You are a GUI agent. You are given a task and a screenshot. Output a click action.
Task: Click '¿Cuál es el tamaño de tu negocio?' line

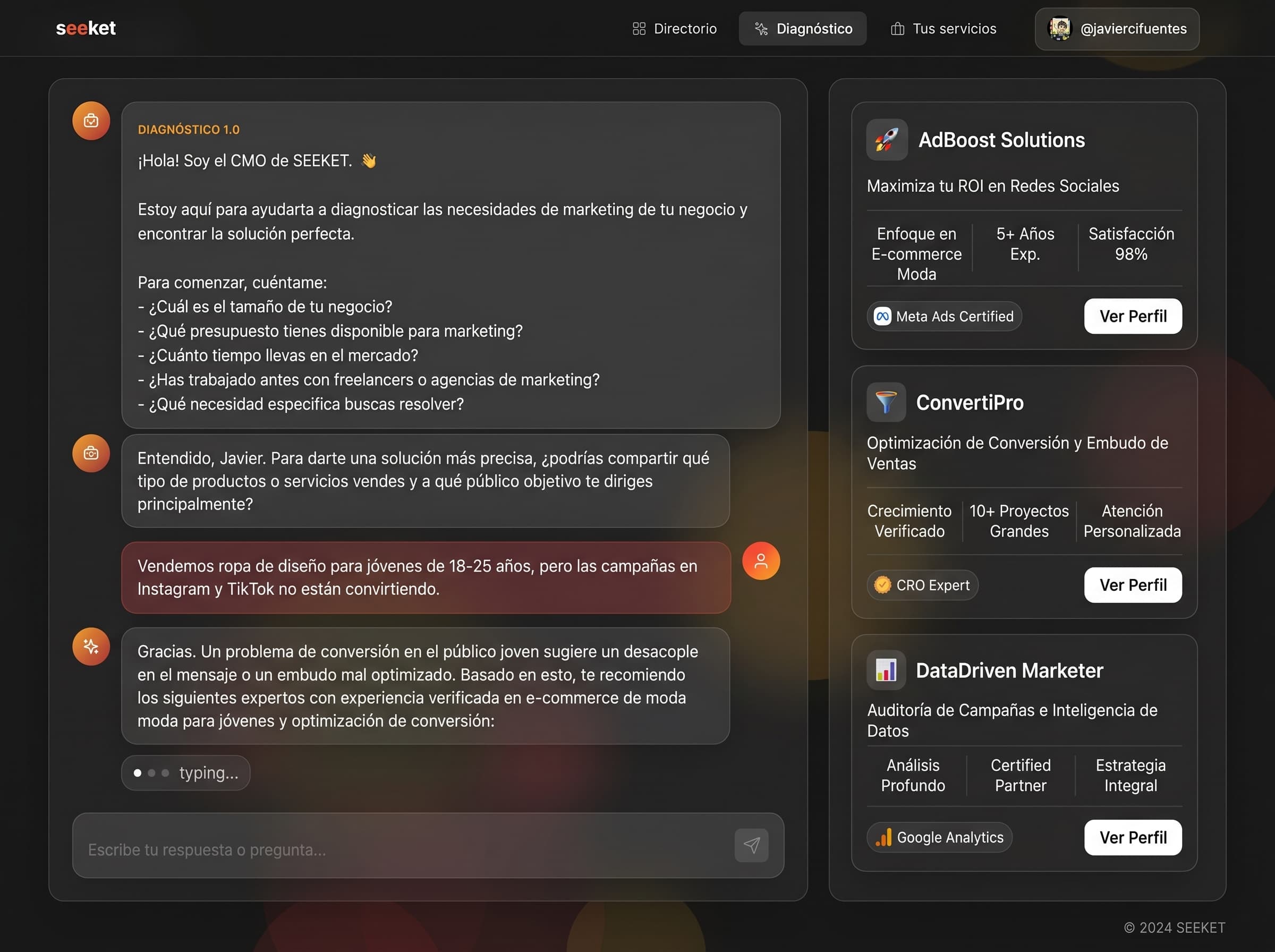point(265,307)
